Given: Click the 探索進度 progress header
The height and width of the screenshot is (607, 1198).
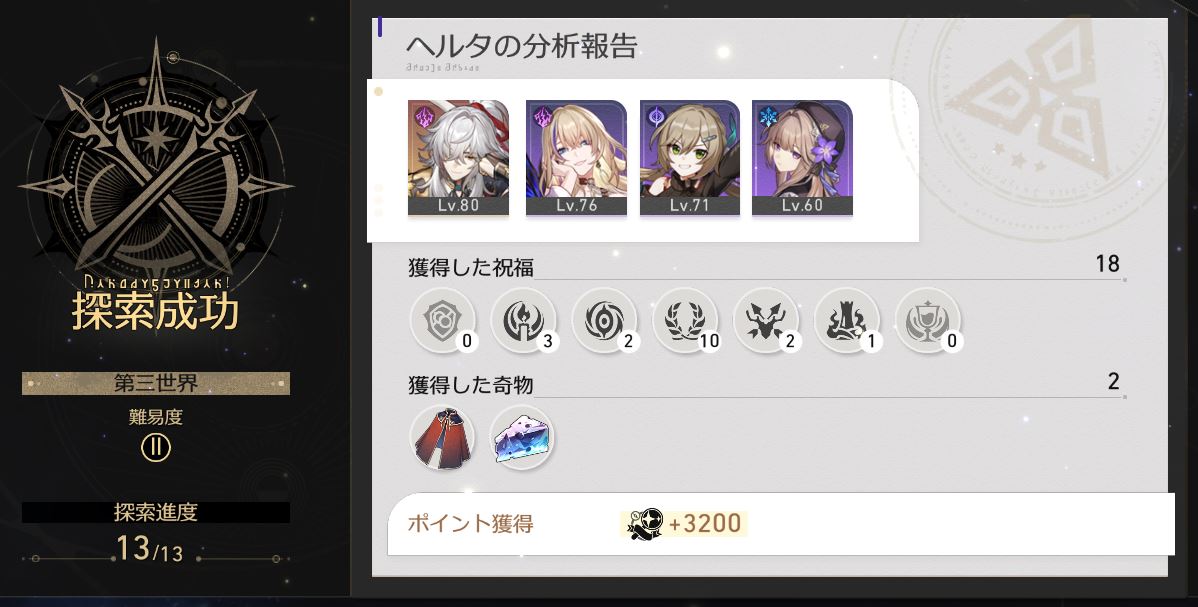Looking at the screenshot, I should [156, 512].
